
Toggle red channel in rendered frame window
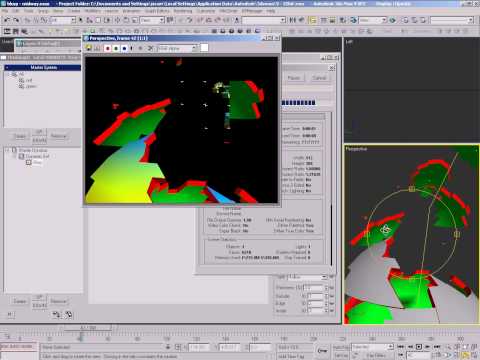pyautogui.click(x=108, y=48)
